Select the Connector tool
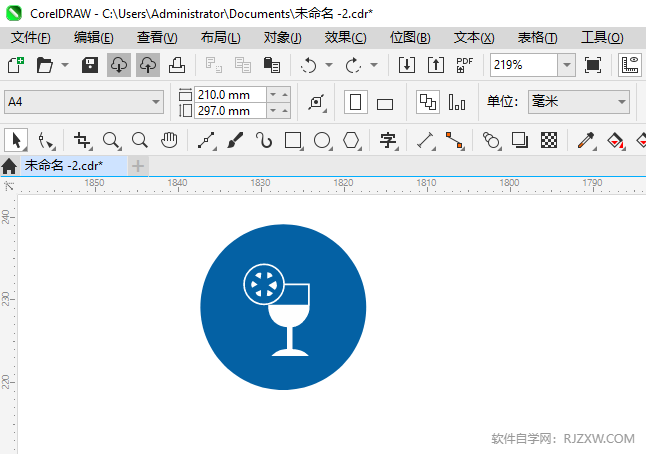The image size is (646, 454). [455, 140]
